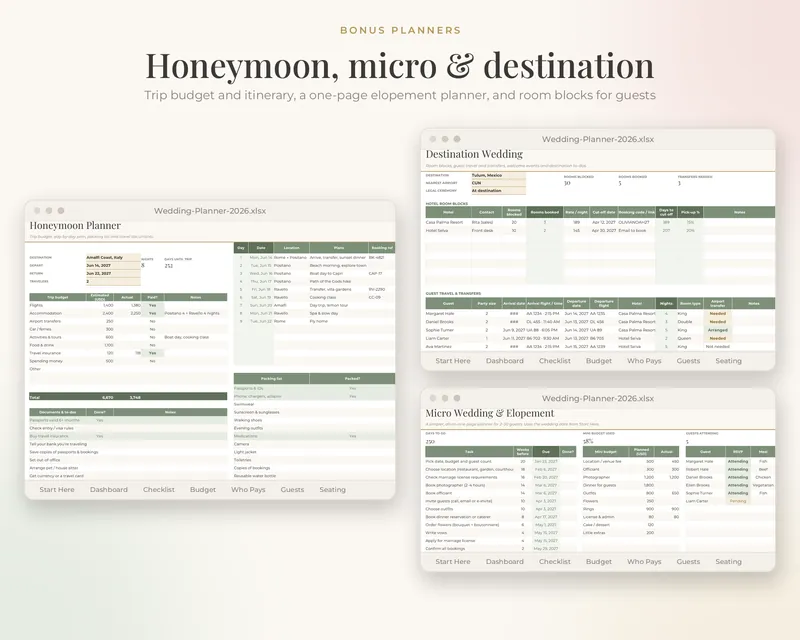
Task: Click first window dot of Micro Wedding window
Action: 433,398
